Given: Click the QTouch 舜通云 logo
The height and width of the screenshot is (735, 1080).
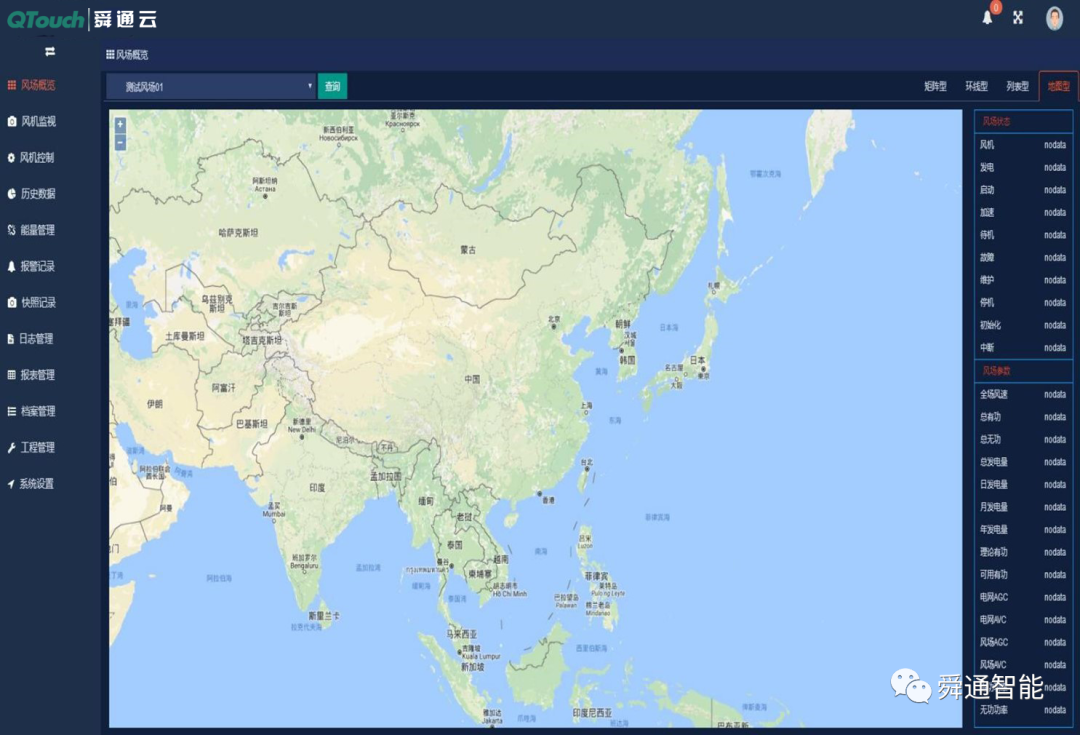Looking at the screenshot, I should (x=83, y=19).
